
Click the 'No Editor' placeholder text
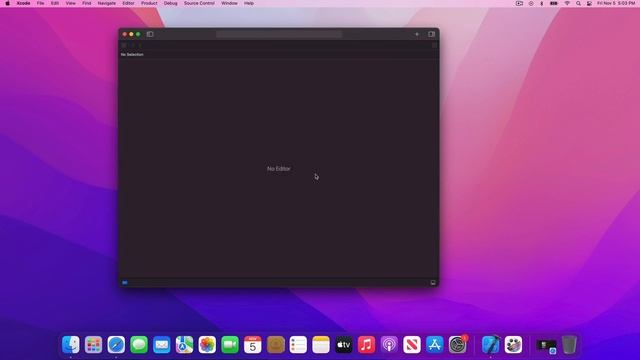pyautogui.click(x=279, y=169)
